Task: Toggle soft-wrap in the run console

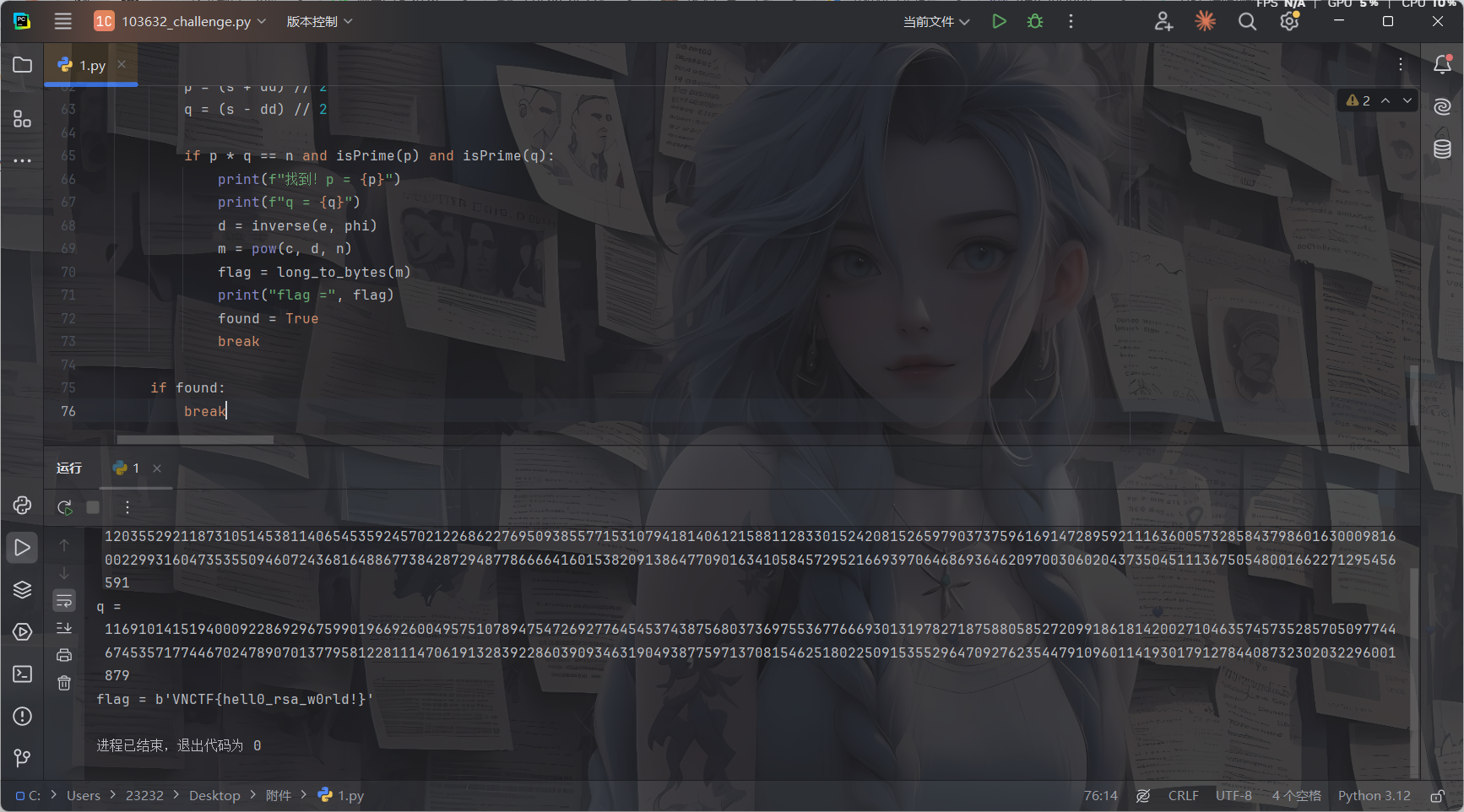Action: point(64,601)
